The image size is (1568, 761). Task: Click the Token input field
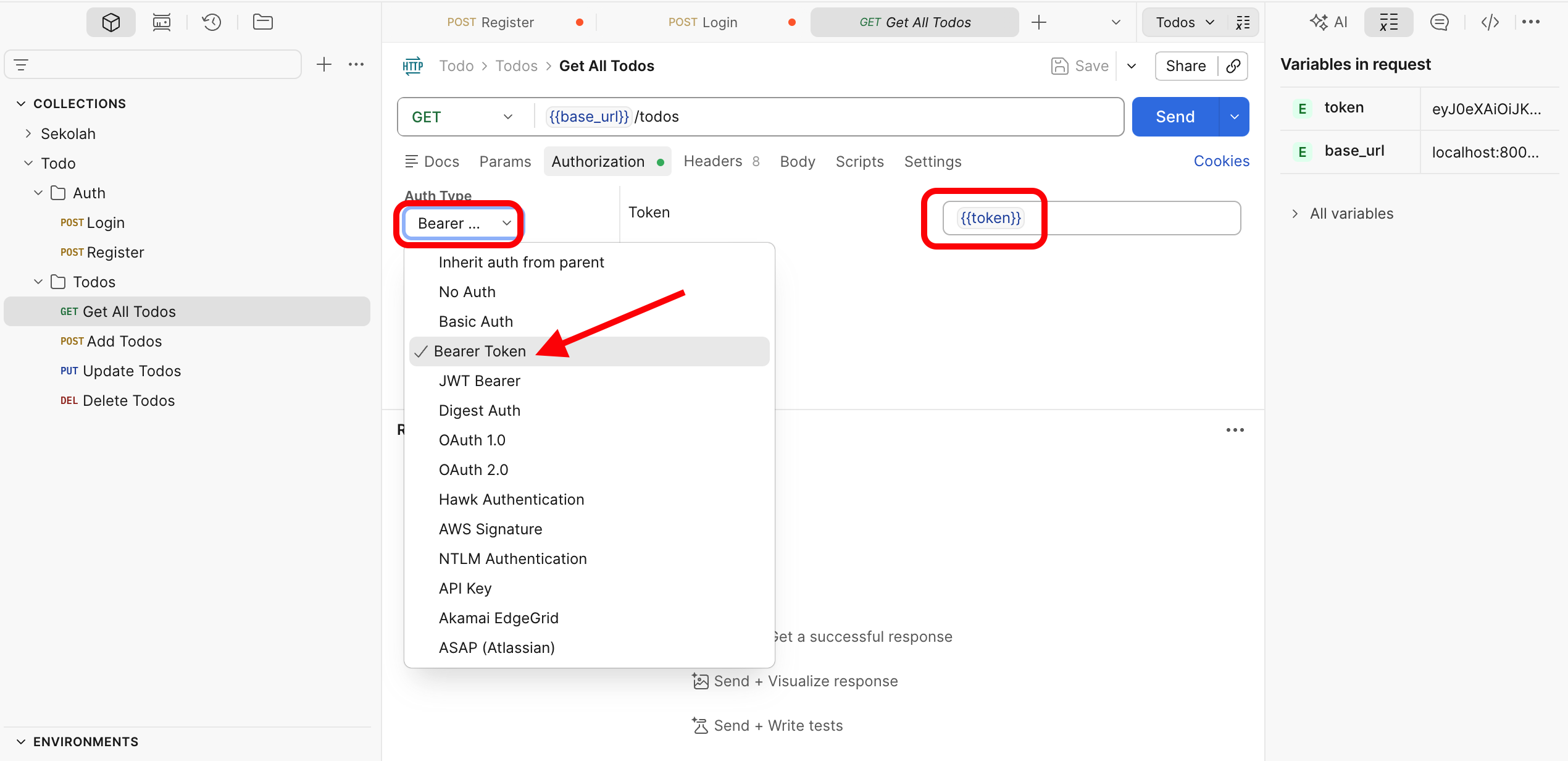1091,218
